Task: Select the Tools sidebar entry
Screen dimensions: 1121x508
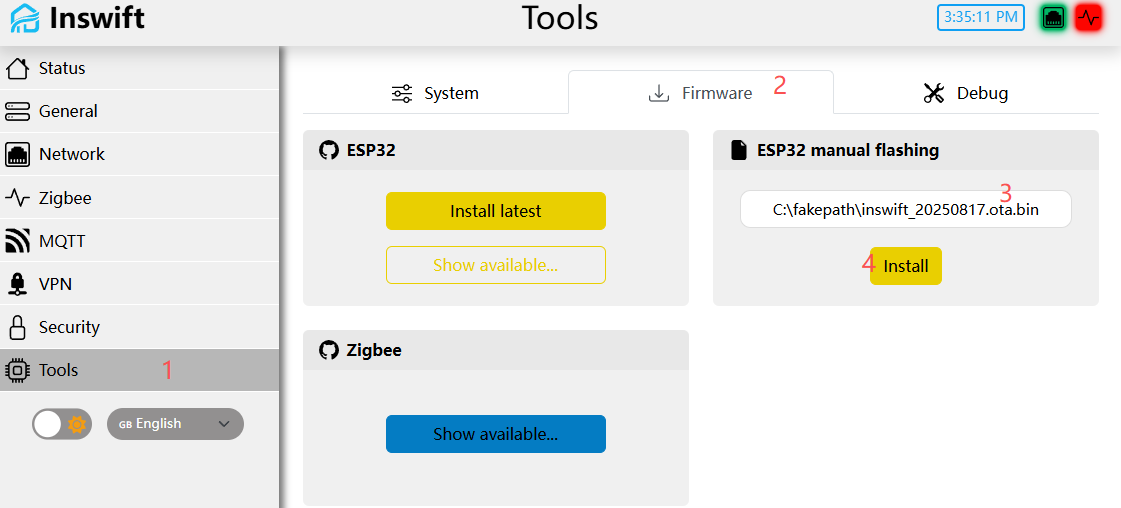Action: tap(139, 370)
